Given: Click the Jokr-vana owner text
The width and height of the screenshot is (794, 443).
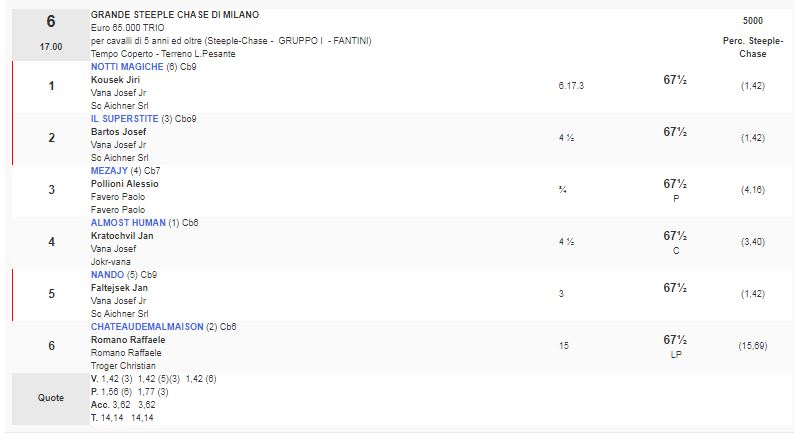Looking at the screenshot, I should tap(113, 260).
